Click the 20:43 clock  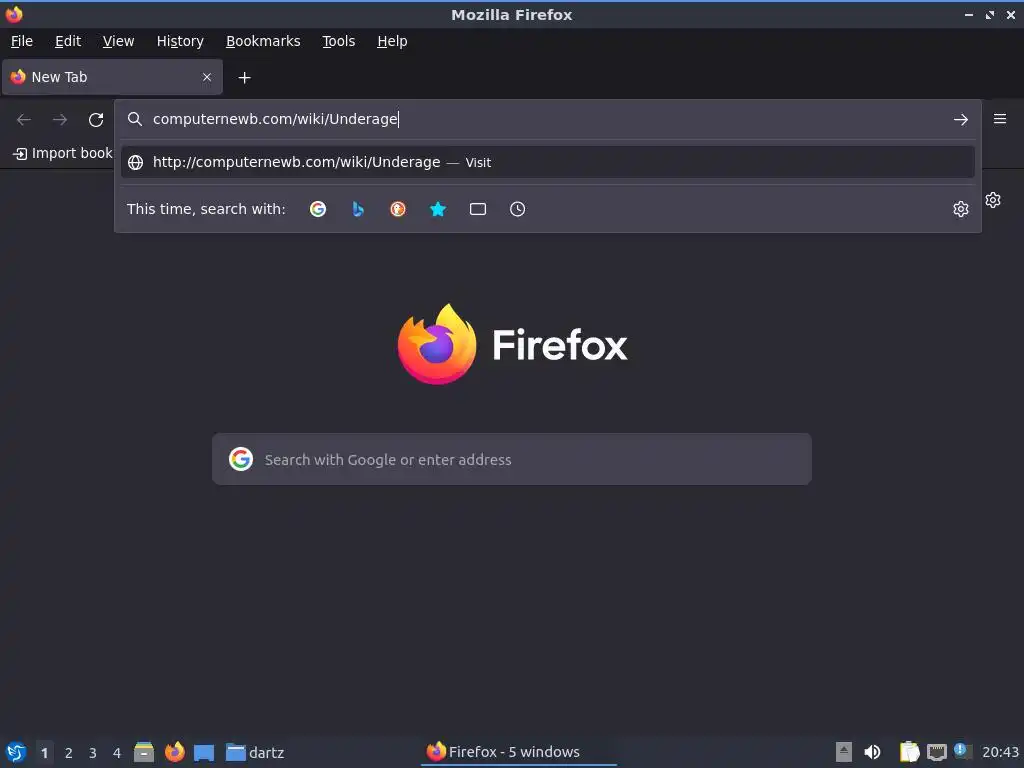click(x=1000, y=752)
